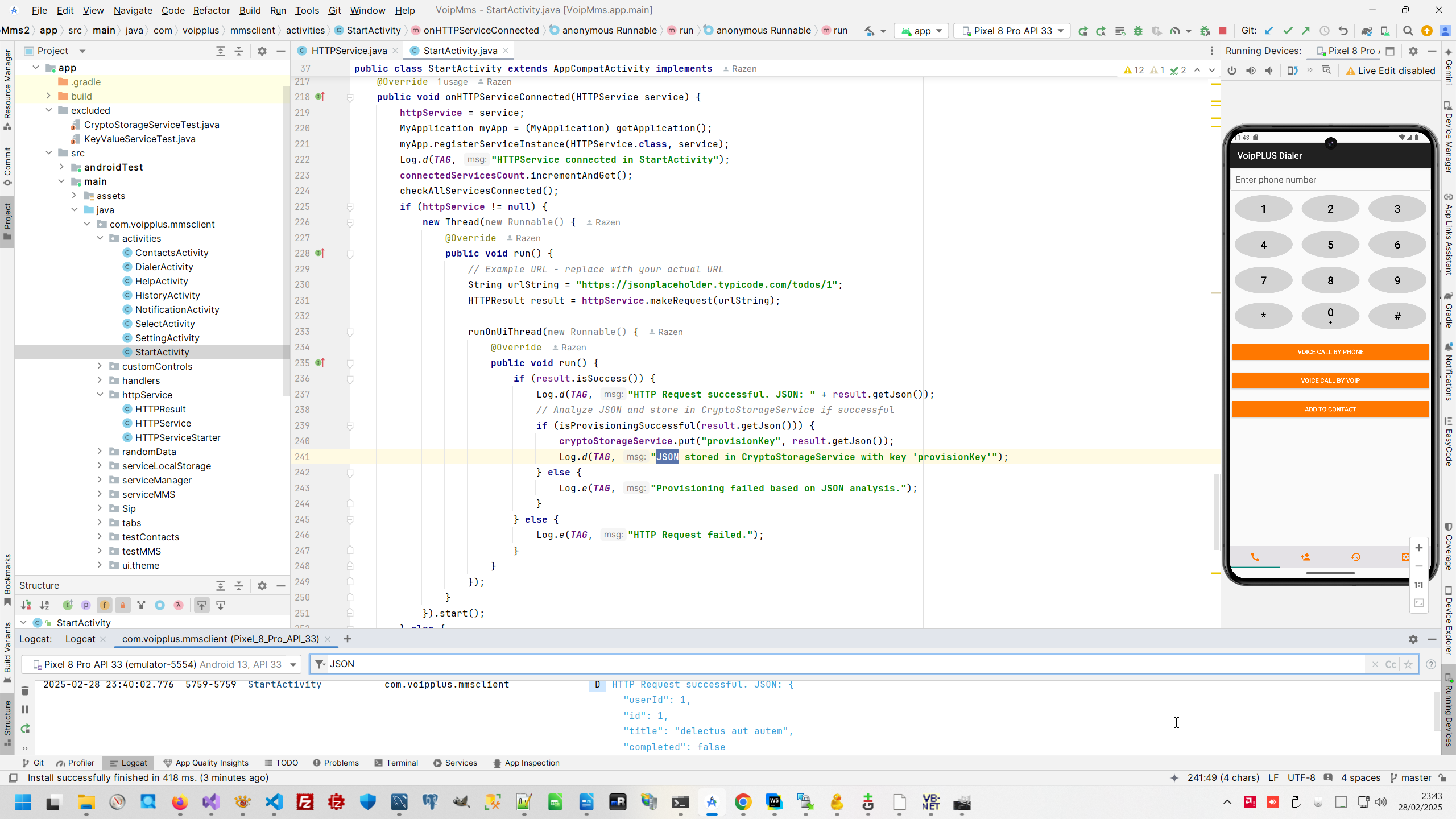Clear Logcat with trash icon
Screen dimensions: 1456x819
(x=25, y=690)
